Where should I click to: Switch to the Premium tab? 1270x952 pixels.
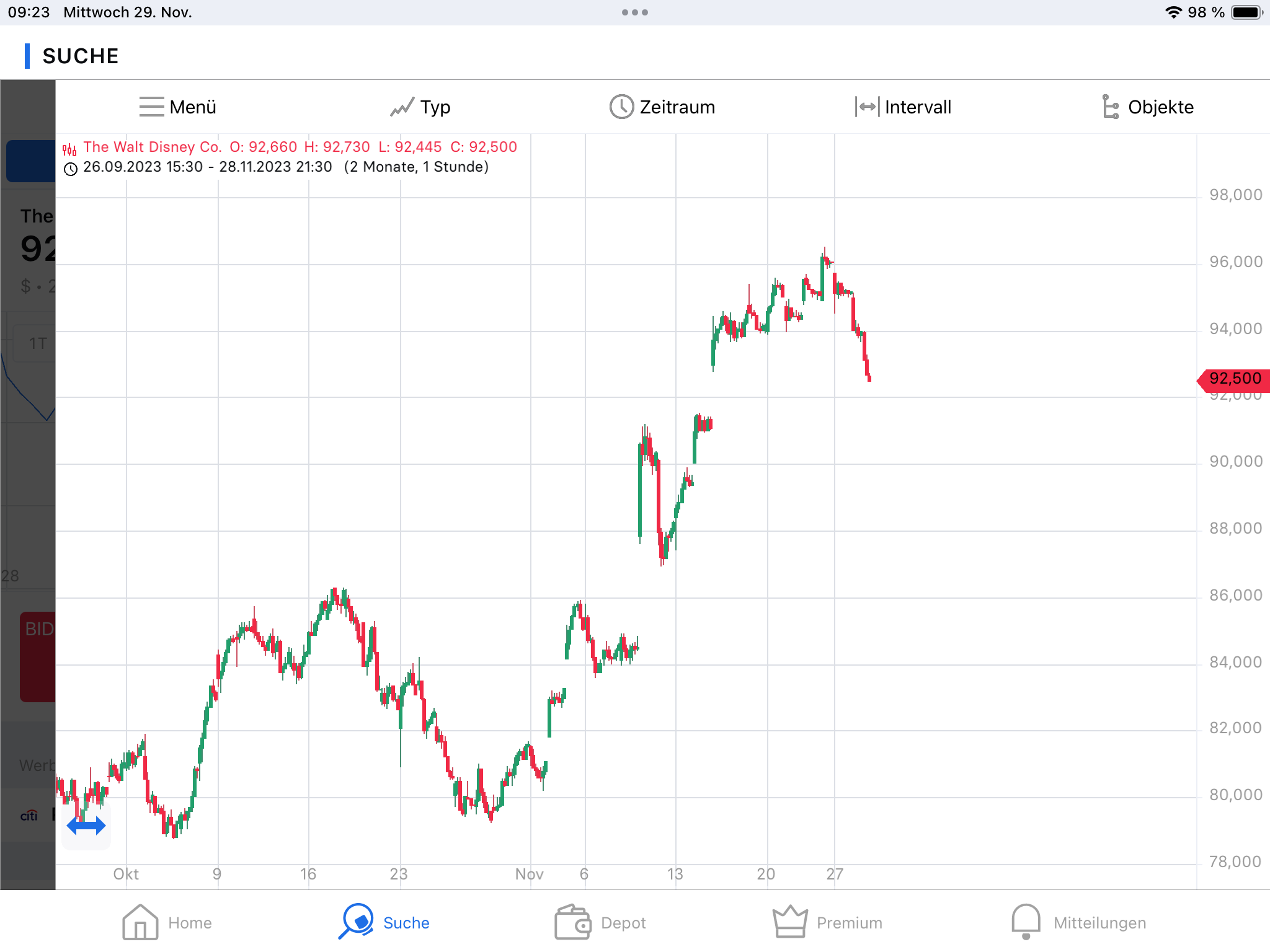pos(849,923)
